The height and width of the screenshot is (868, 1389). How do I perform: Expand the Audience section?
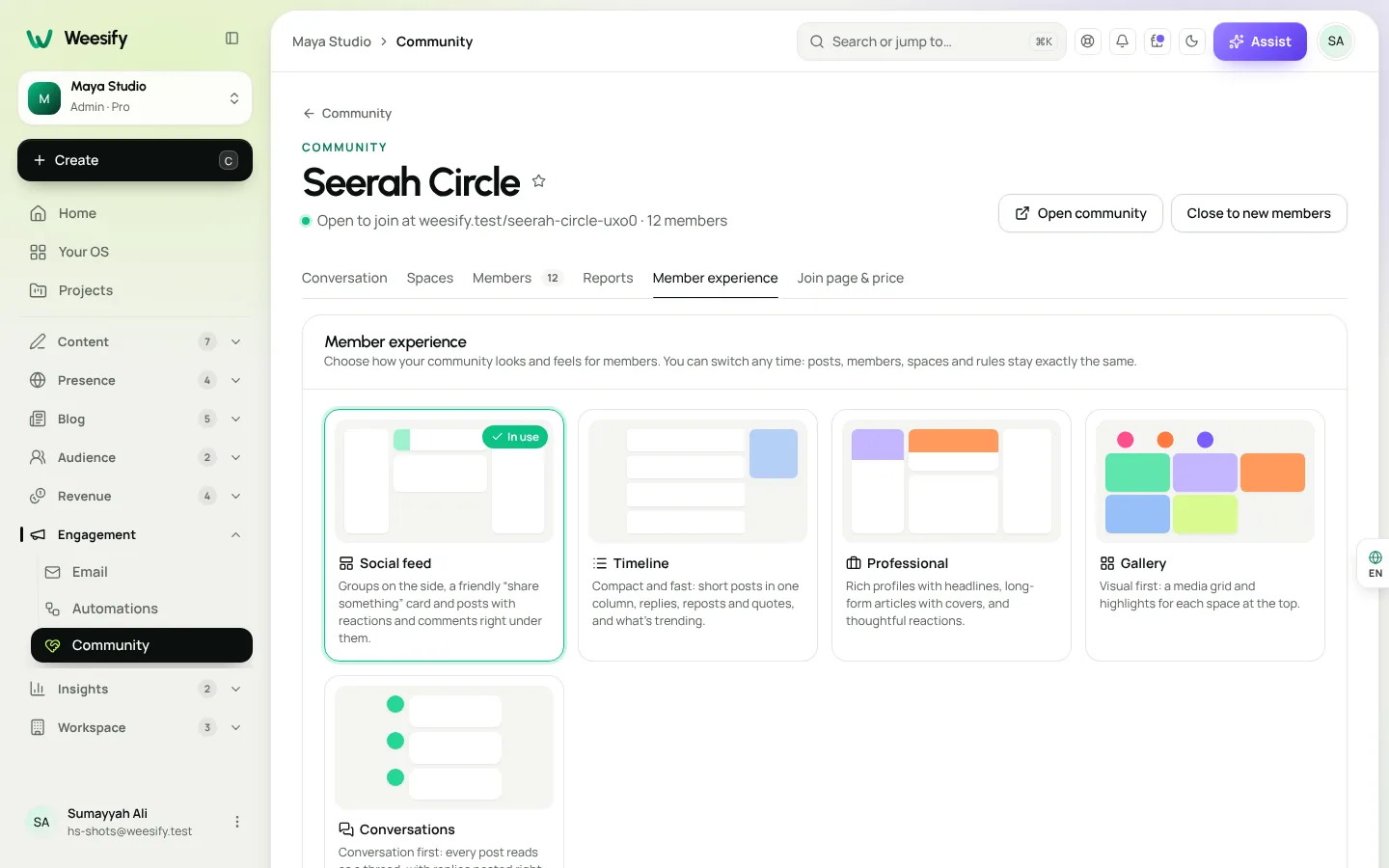point(135,457)
